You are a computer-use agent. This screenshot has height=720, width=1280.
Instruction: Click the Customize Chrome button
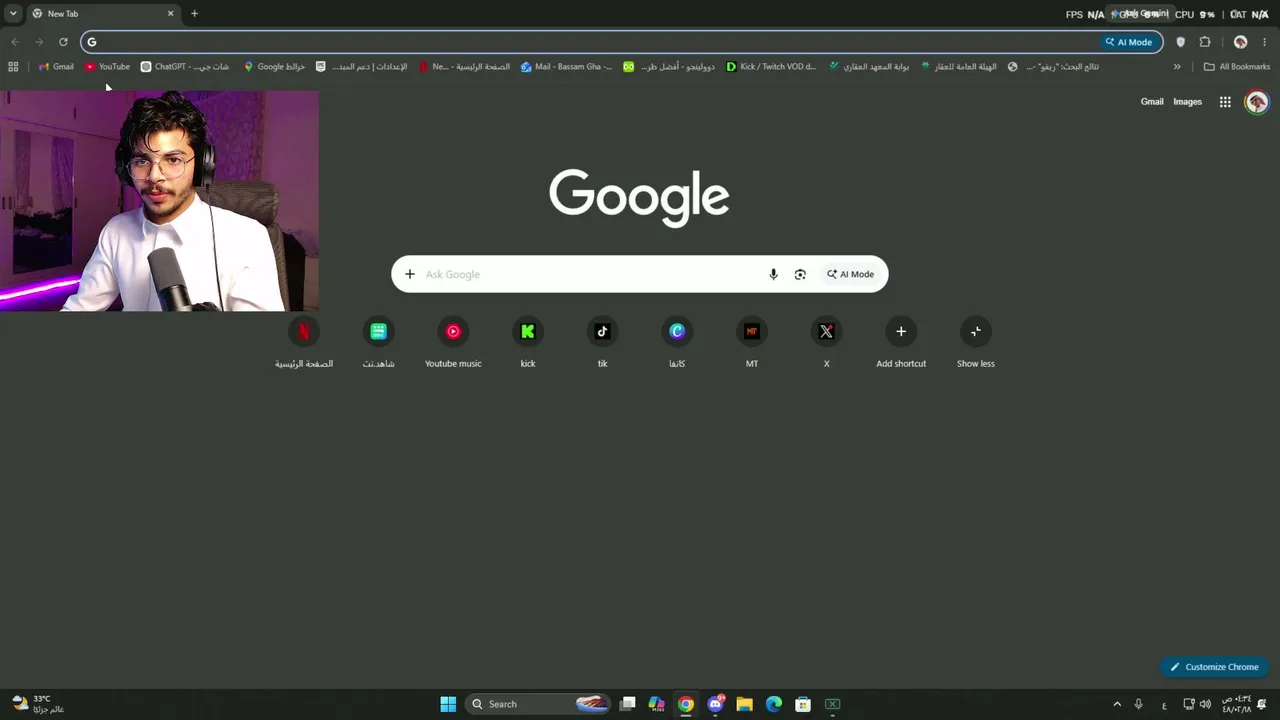click(x=1214, y=667)
